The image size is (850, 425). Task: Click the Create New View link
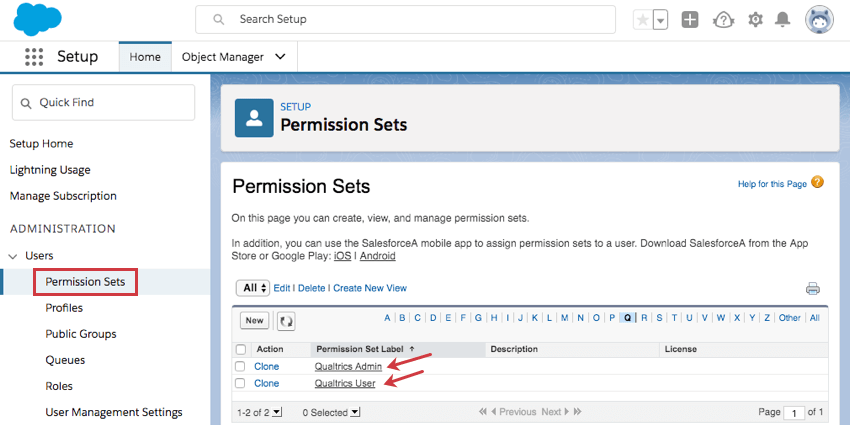(x=370, y=288)
